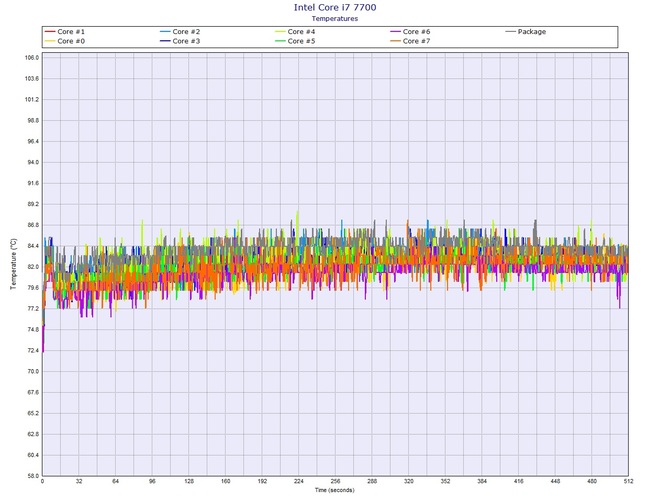
Task: Click the Intel Core i7 7700 title
Action: pyautogui.click(x=335, y=7)
